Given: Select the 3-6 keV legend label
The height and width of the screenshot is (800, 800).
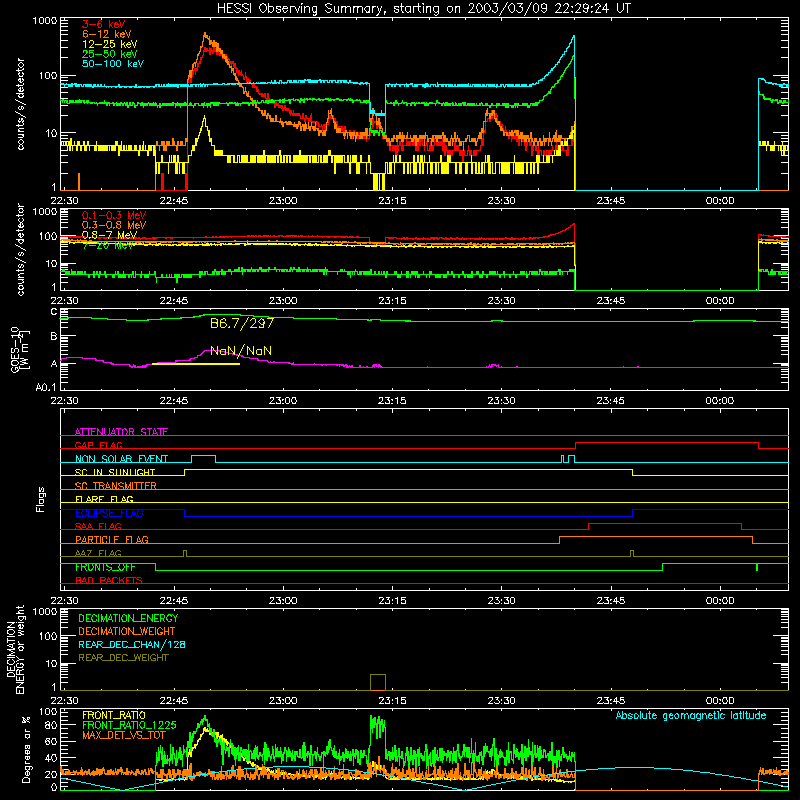Looking at the screenshot, I should tap(103, 24).
